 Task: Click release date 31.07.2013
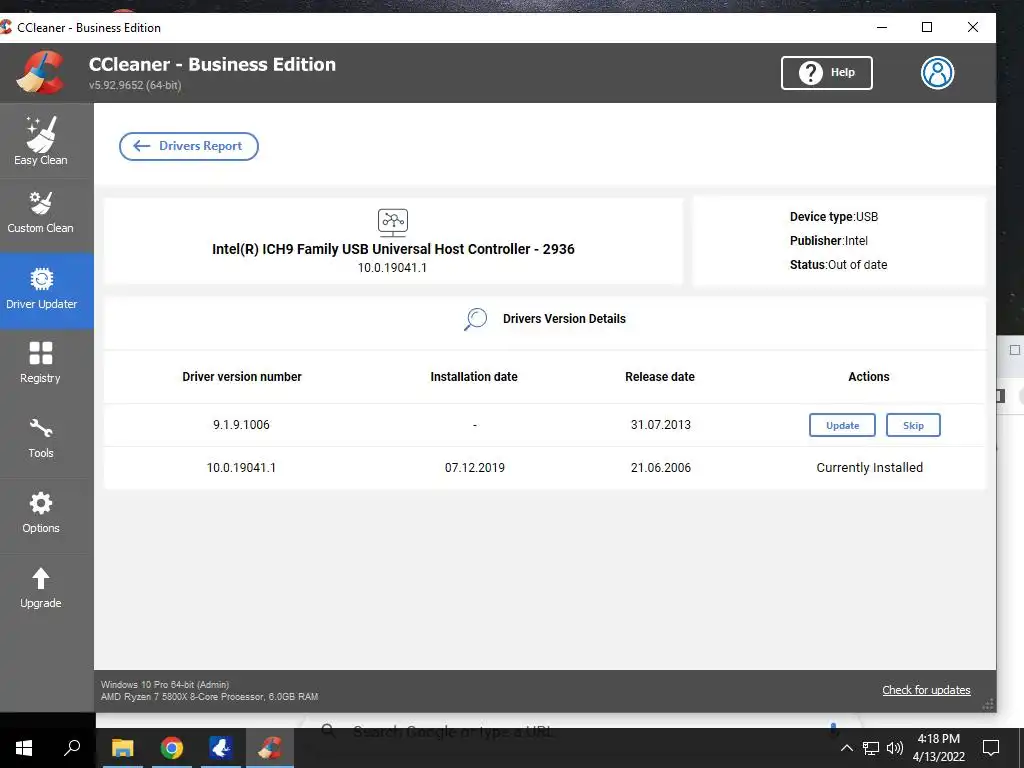[x=660, y=424]
